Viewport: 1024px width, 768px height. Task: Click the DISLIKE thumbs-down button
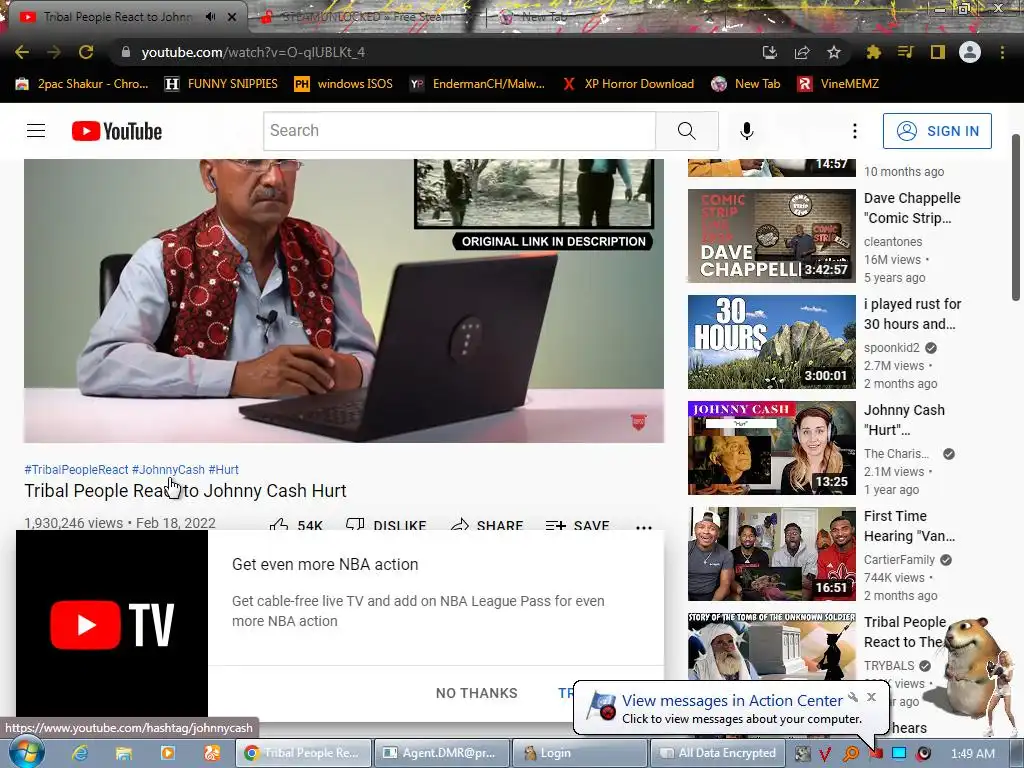click(x=386, y=524)
